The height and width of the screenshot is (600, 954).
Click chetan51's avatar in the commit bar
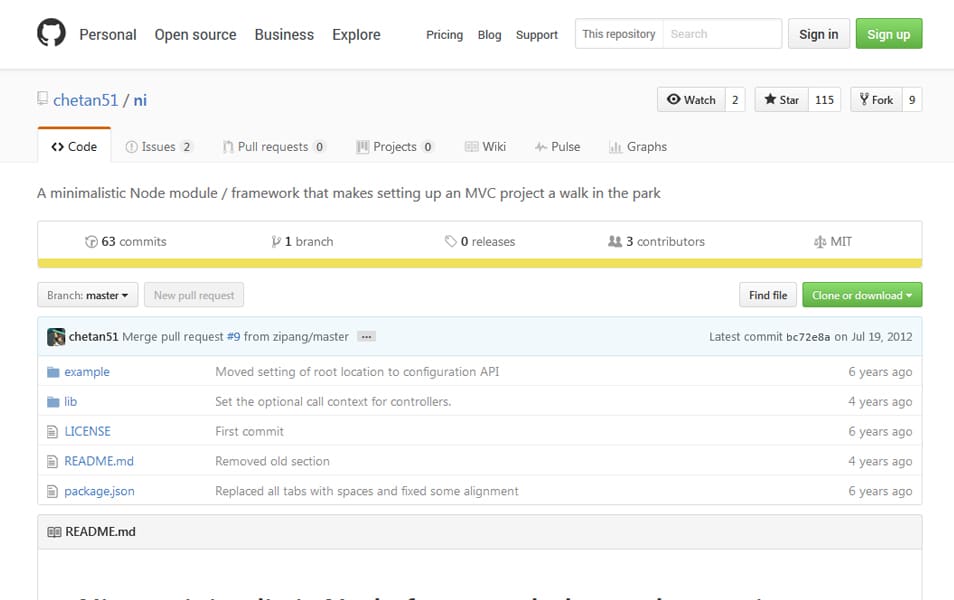(x=56, y=337)
